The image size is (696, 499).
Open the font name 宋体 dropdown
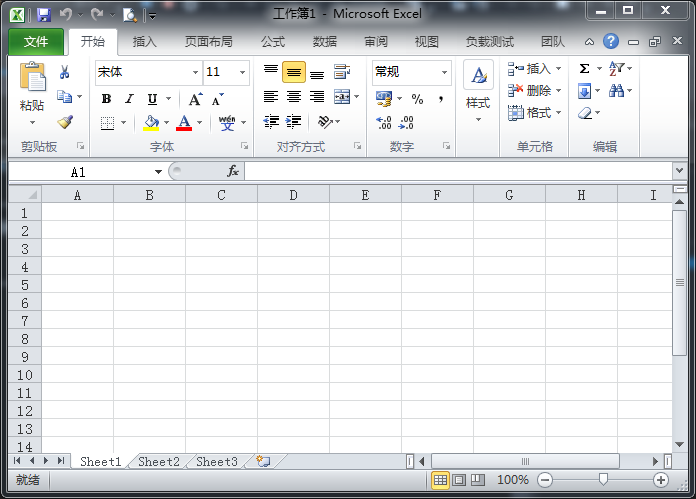pyautogui.click(x=195, y=72)
